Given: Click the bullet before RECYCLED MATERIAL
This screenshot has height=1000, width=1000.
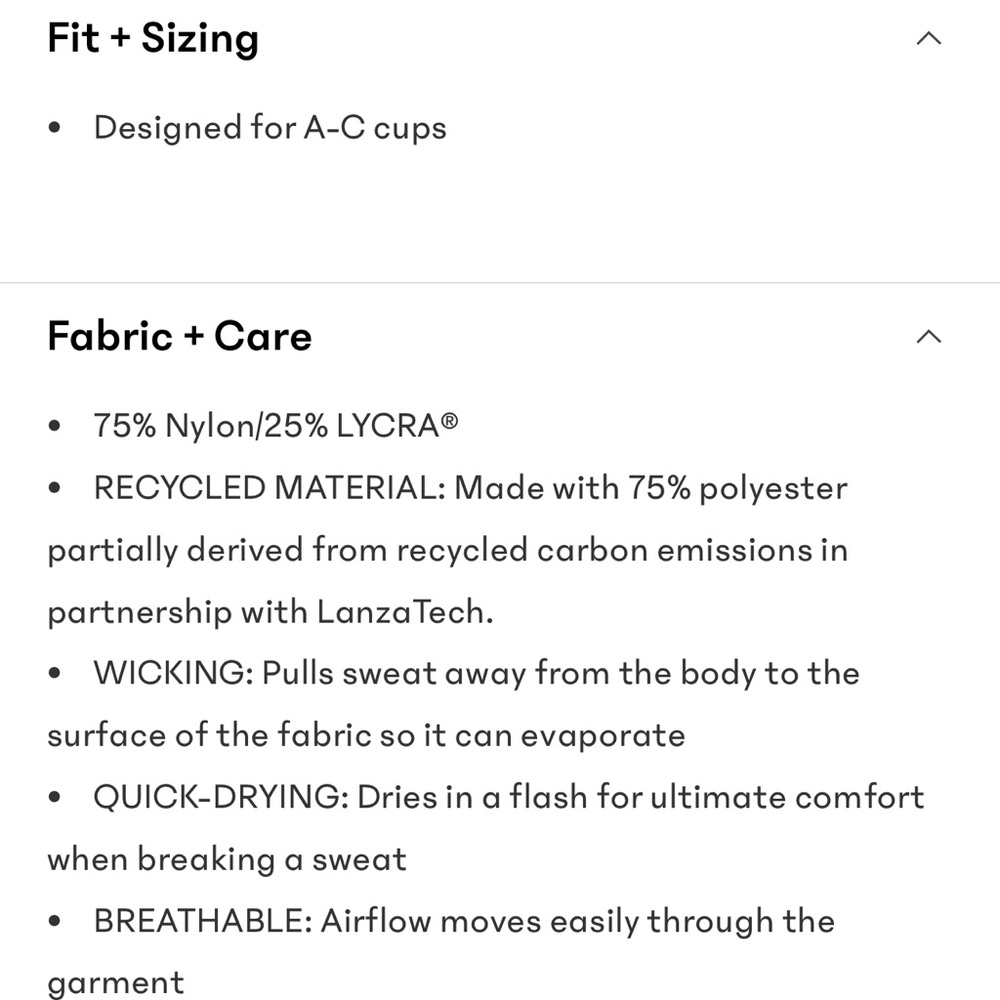Looking at the screenshot, I should 54,488.
